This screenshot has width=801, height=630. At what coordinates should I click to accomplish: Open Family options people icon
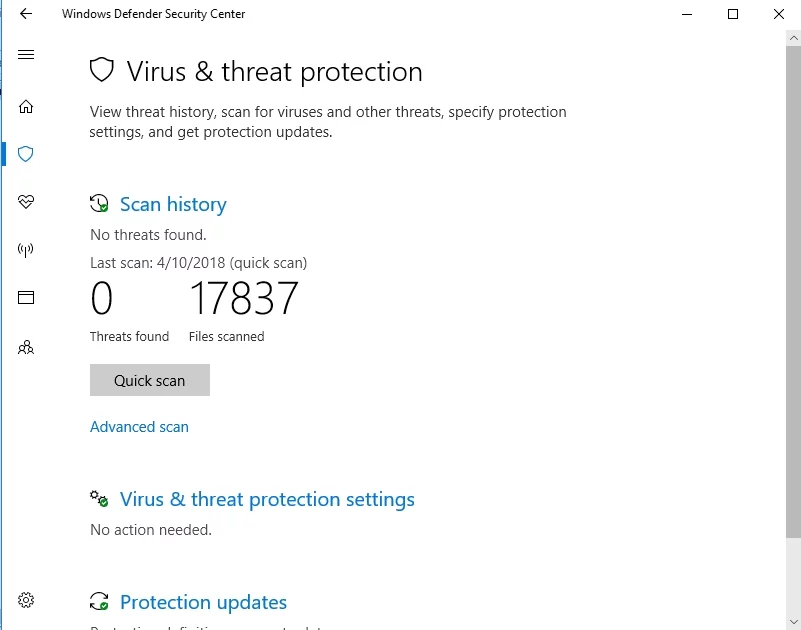click(x=26, y=348)
